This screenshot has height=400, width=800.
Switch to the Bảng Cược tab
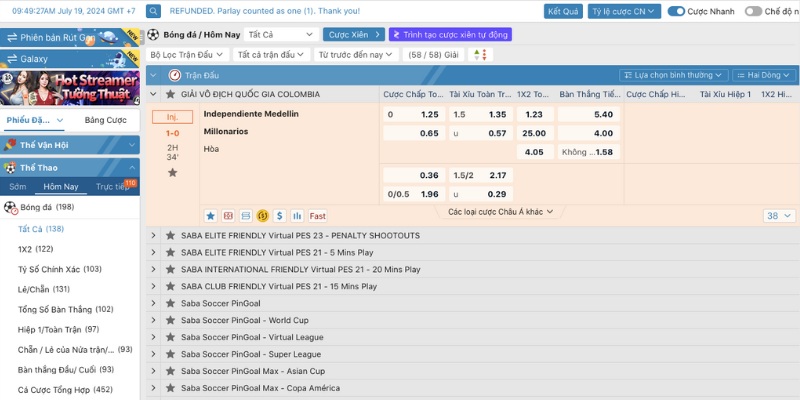click(105, 120)
